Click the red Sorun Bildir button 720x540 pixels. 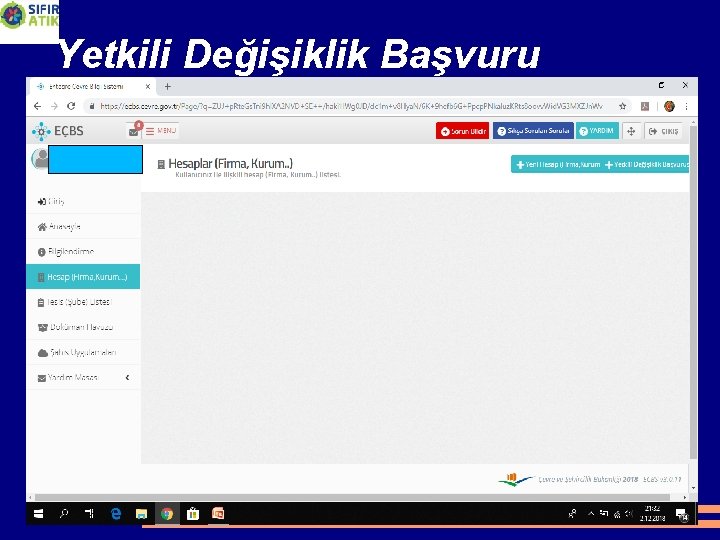462,131
